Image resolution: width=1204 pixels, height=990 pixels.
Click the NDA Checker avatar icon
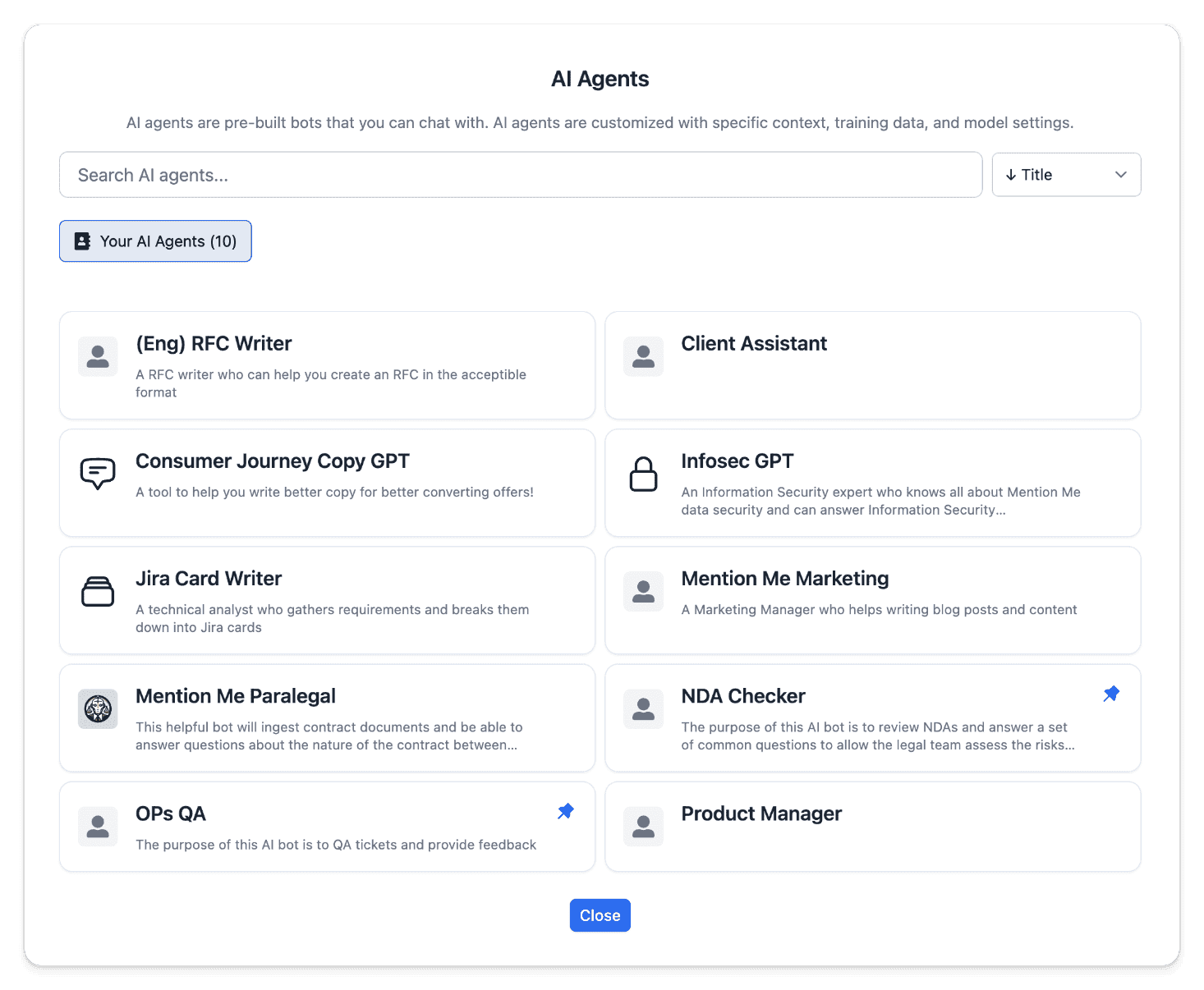point(643,708)
